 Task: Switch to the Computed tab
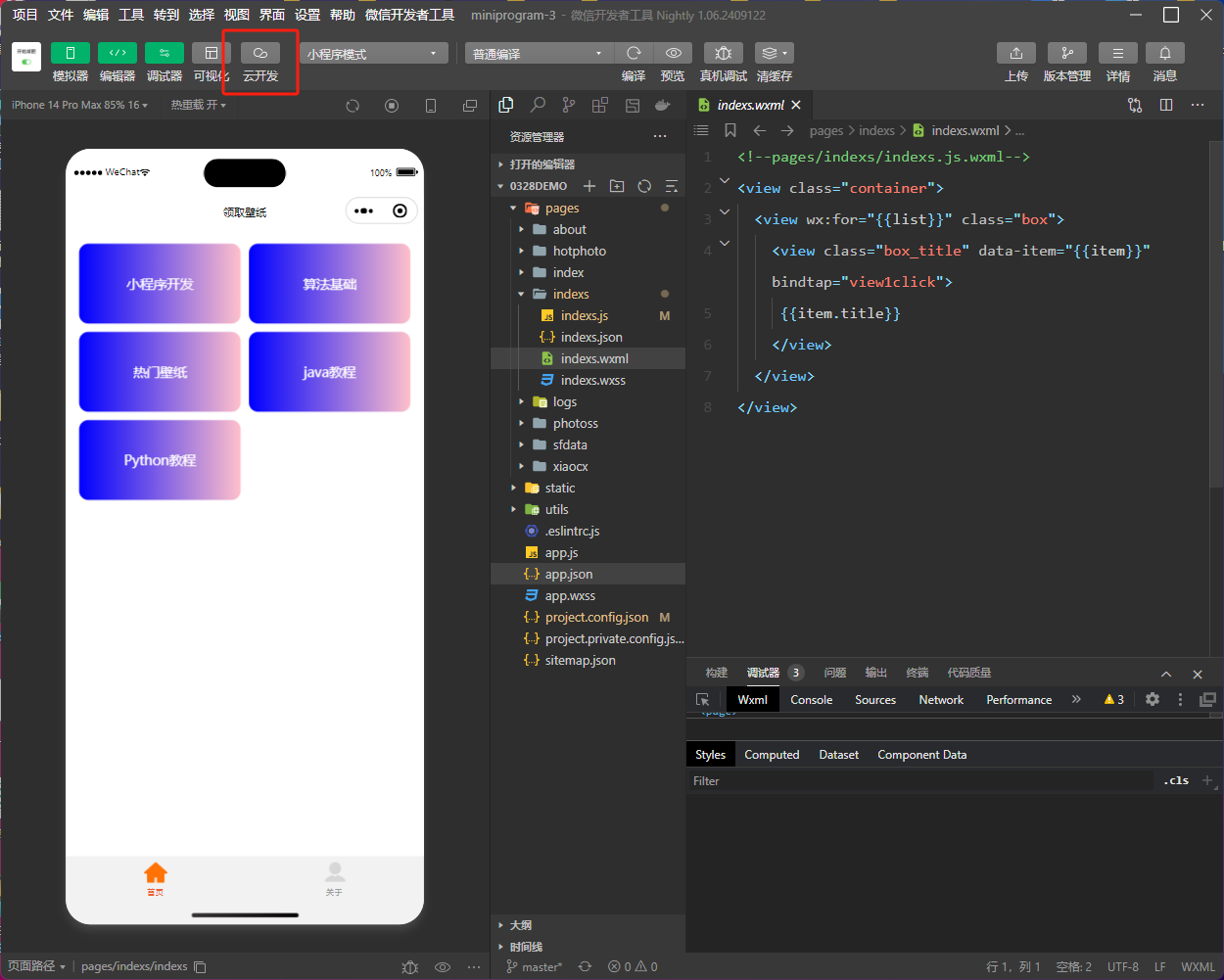click(772, 754)
